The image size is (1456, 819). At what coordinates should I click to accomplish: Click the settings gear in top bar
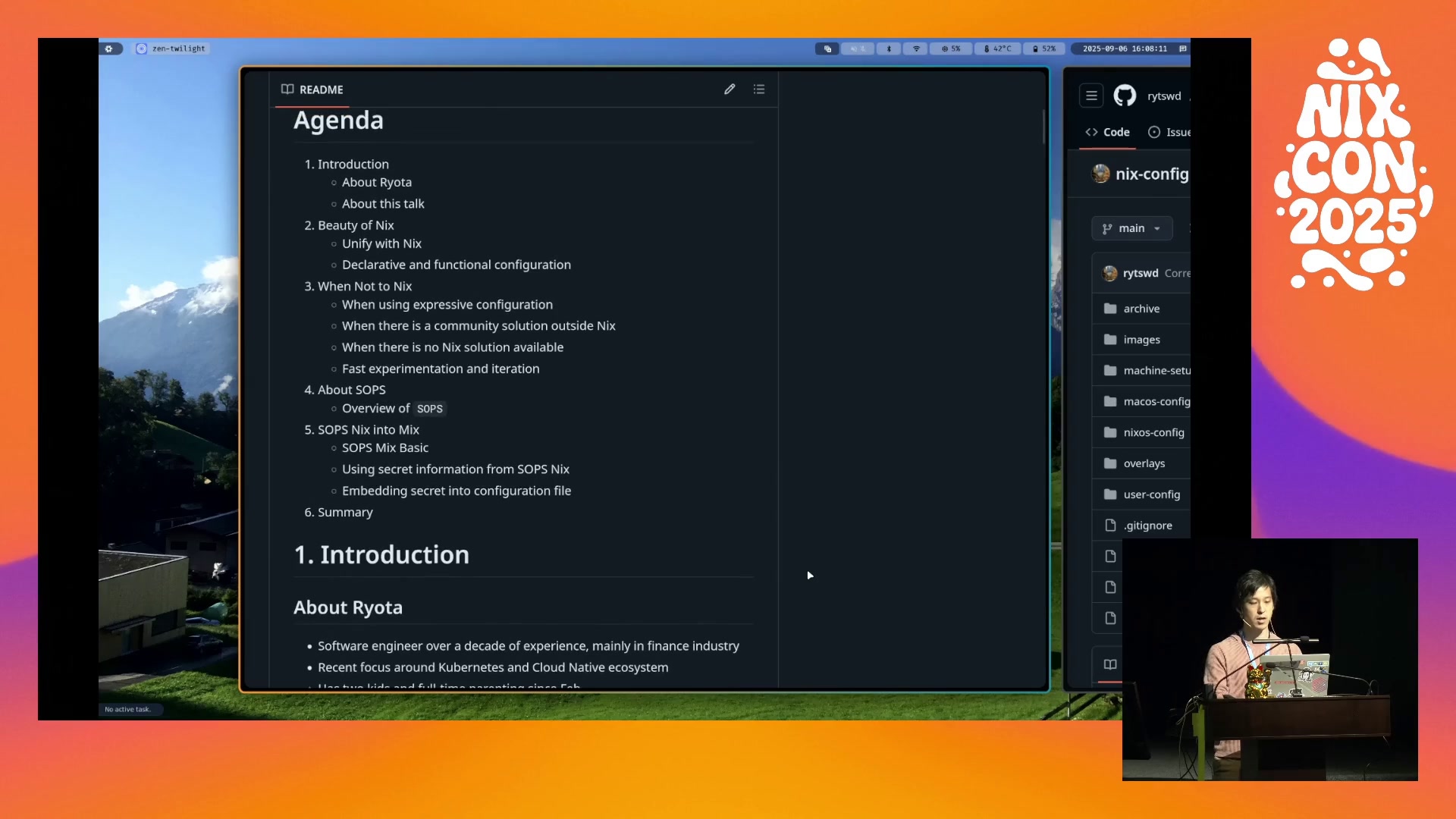pos(109,49)
